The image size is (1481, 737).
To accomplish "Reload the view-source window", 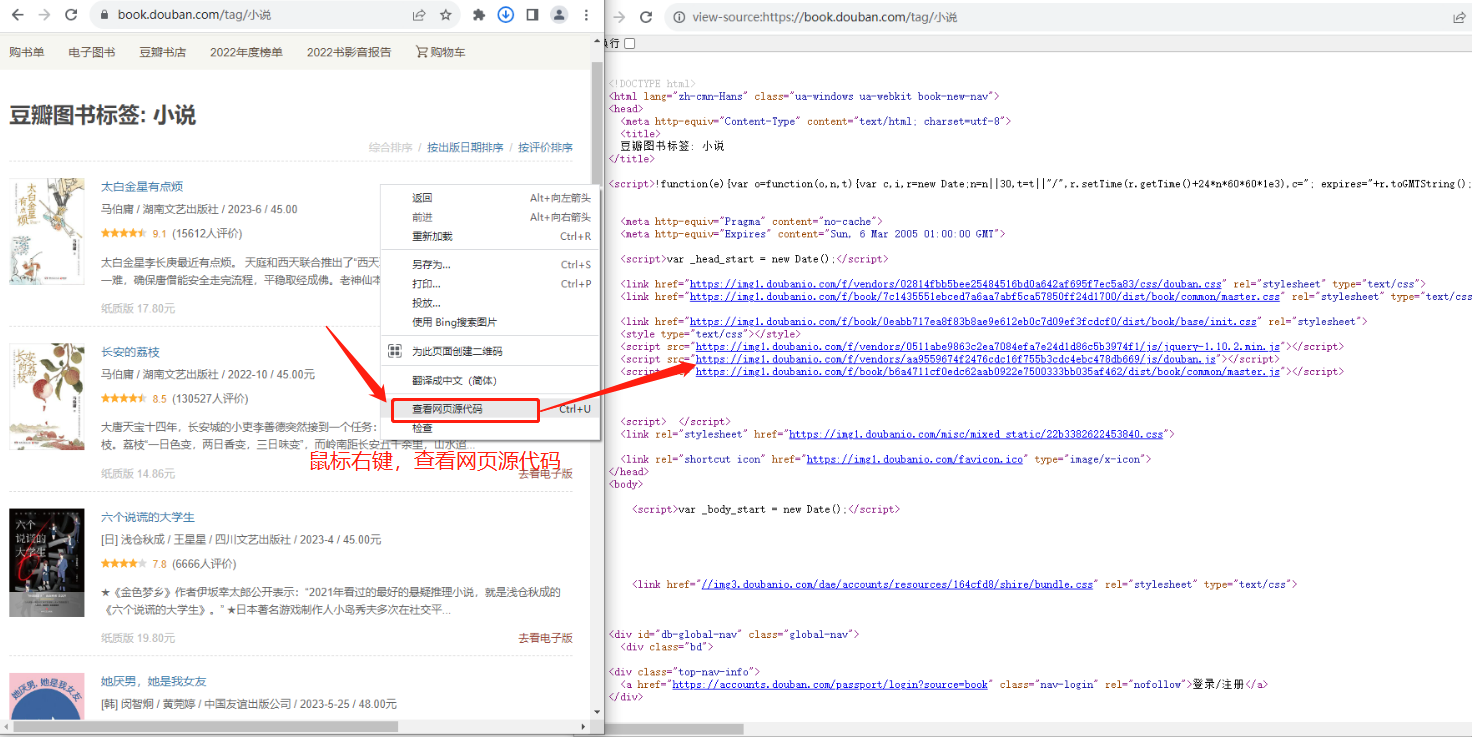I will (x=646, y=17).
